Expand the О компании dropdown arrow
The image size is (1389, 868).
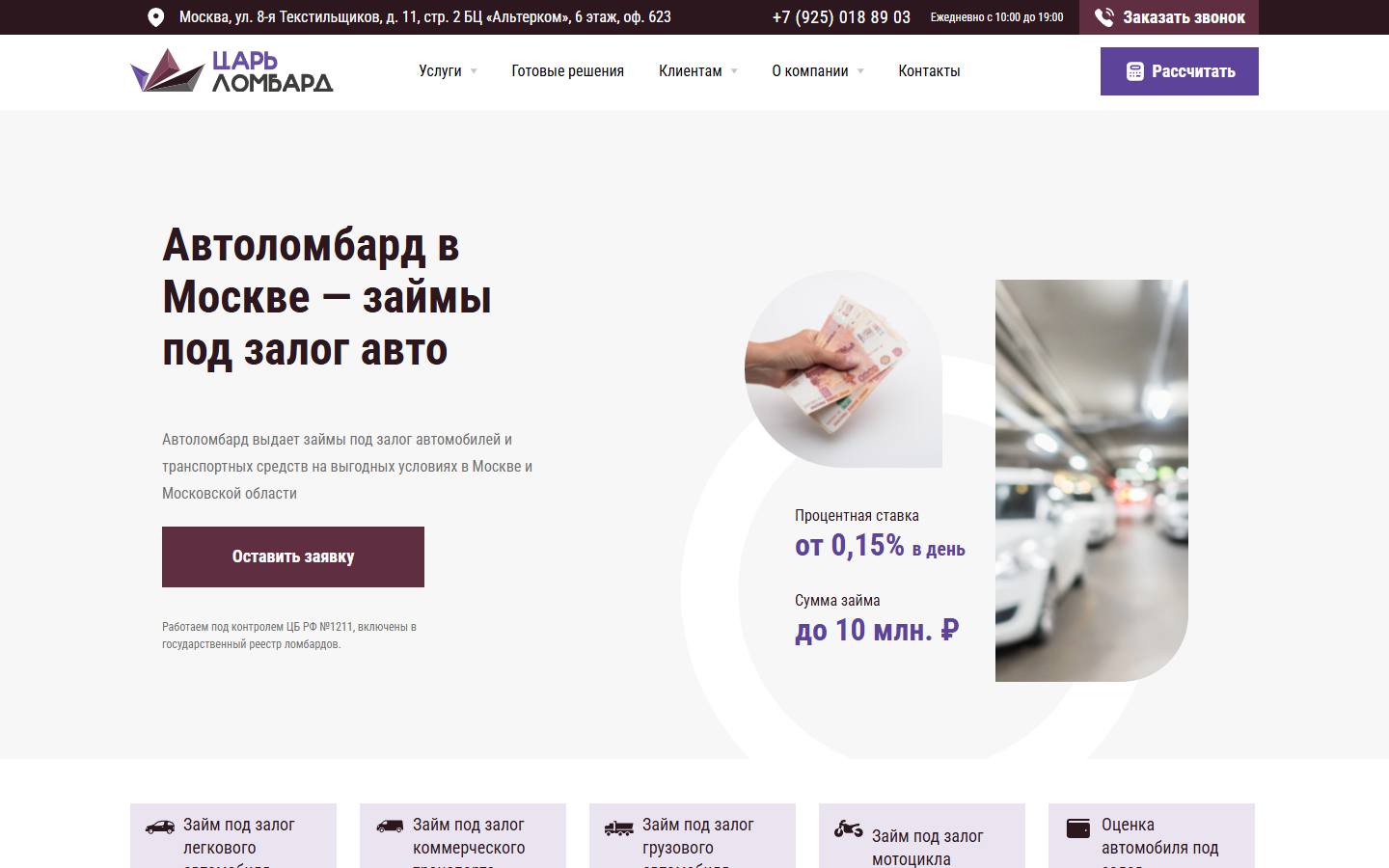[x=860, y=71]
